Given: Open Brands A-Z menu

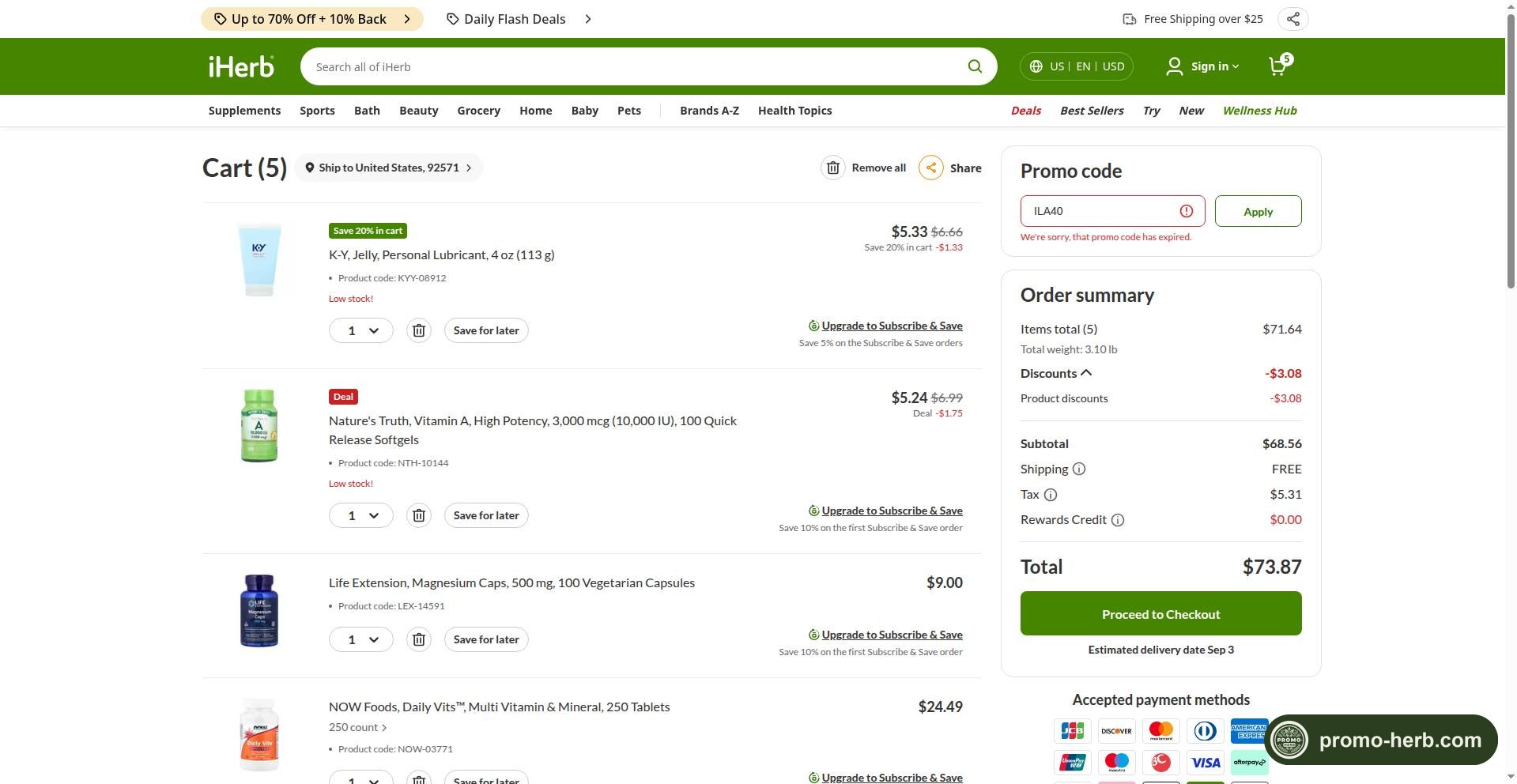Looking at the screenshot, I should [x=709, y=111].
